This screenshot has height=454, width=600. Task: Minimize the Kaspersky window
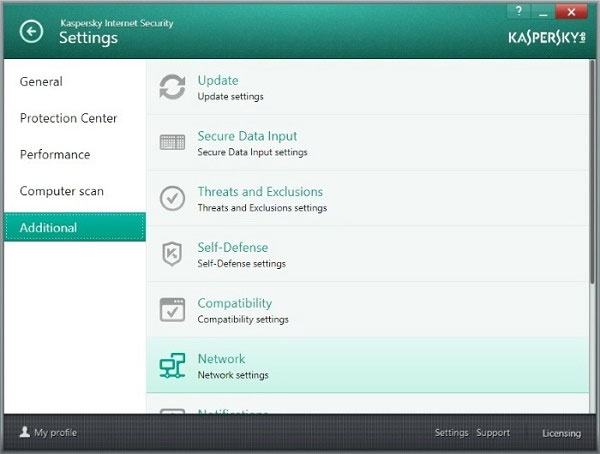coord(543,11)
